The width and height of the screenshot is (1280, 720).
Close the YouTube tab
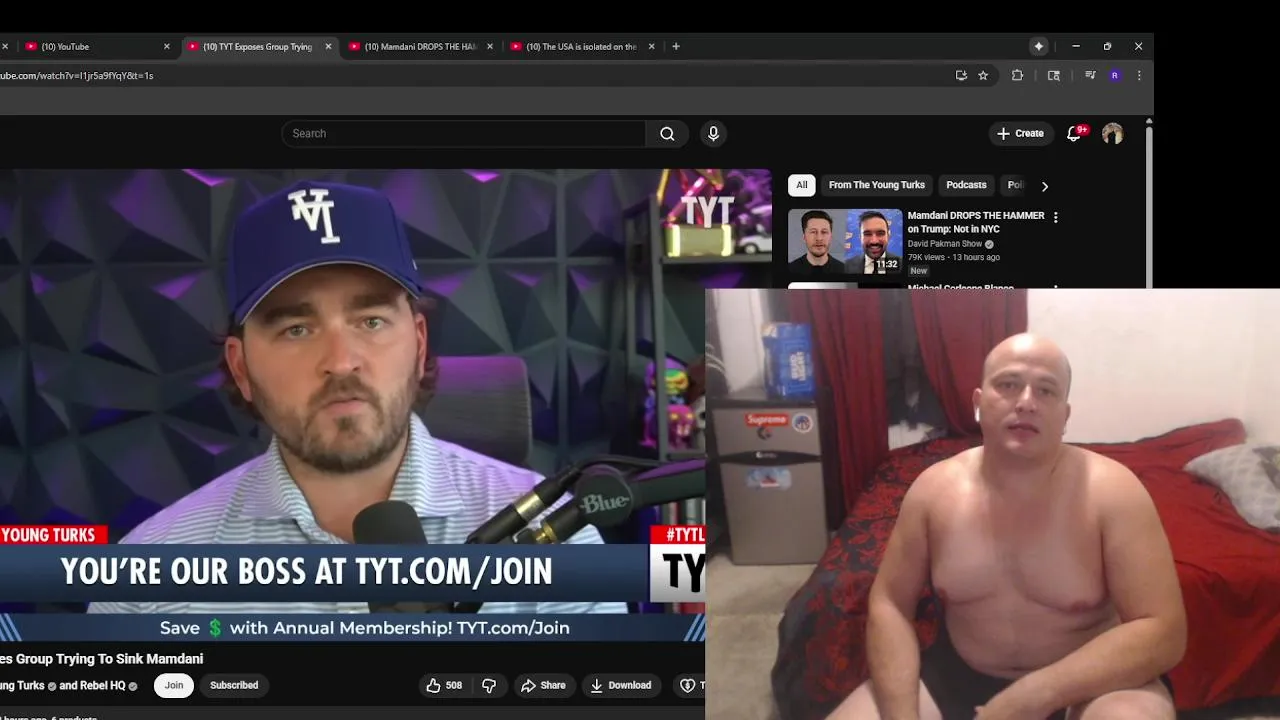pyautogui.click(x=167, y=46)
